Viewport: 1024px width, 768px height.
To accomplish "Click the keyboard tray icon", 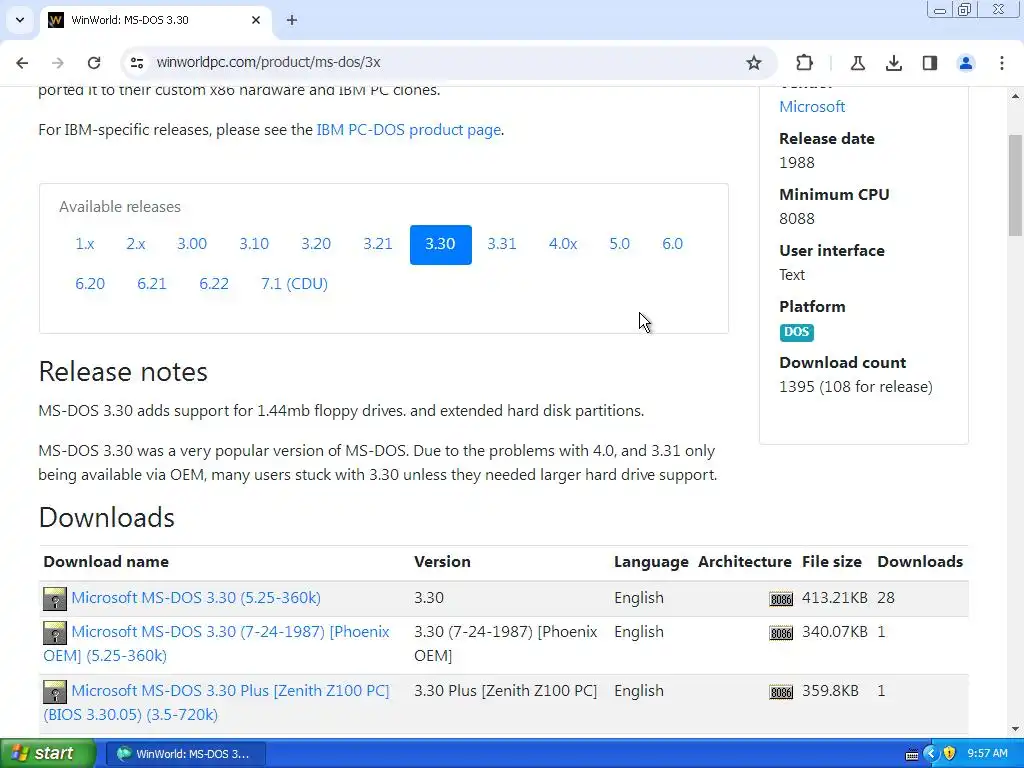I will click(912, 754).
